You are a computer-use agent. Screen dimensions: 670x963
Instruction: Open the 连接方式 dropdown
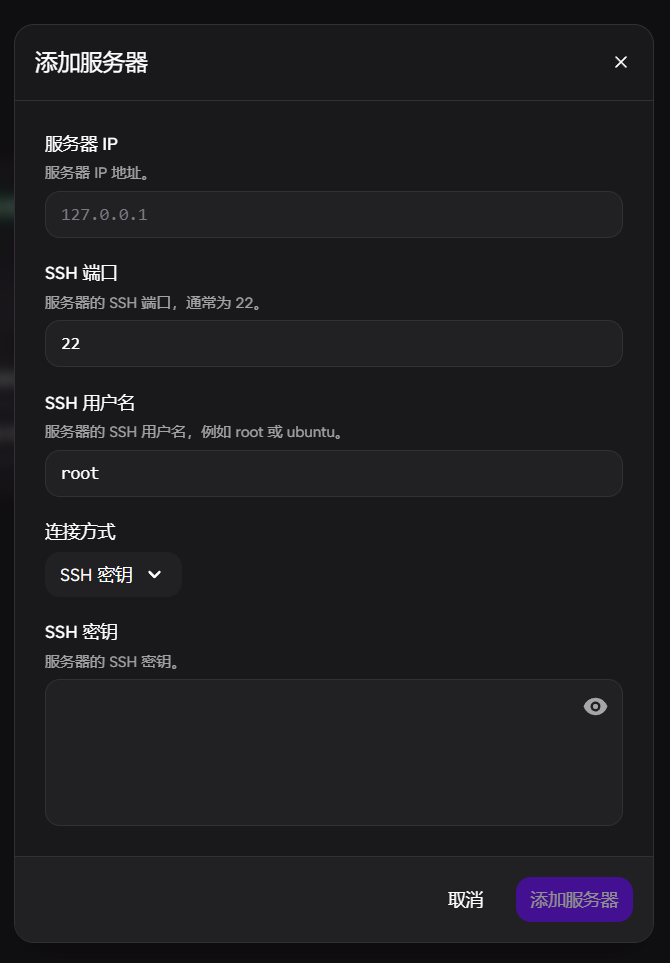113,575
